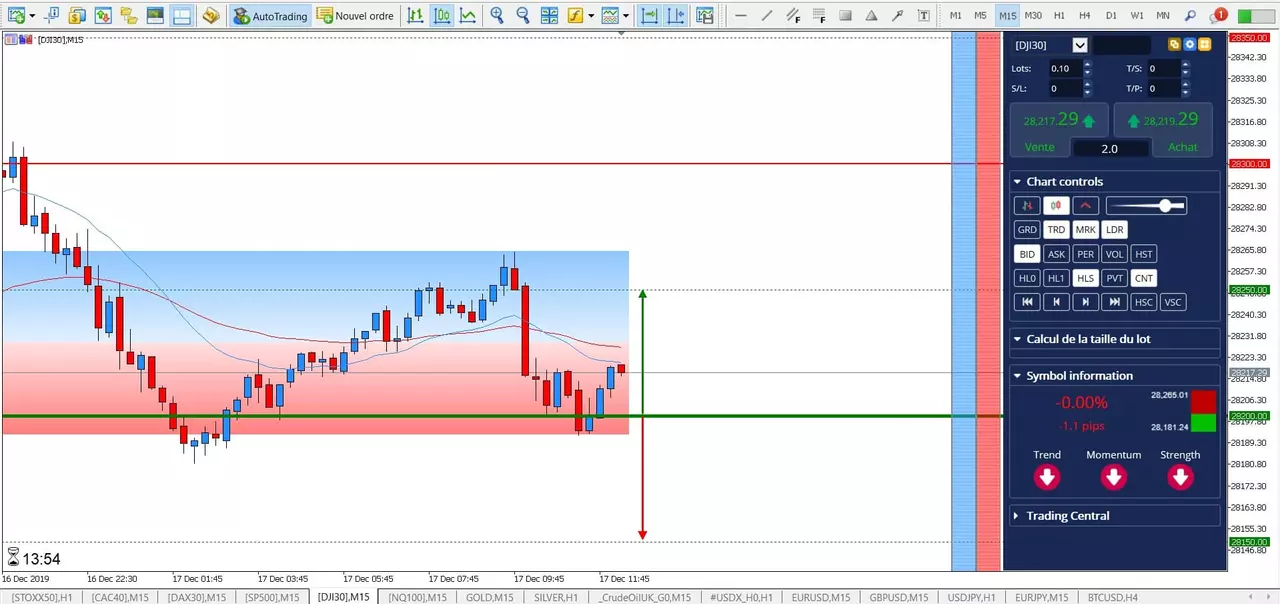Click the S/L input field
Image resolution: width=1280 pixels, height=604 pixels.
coord(1065,88)
